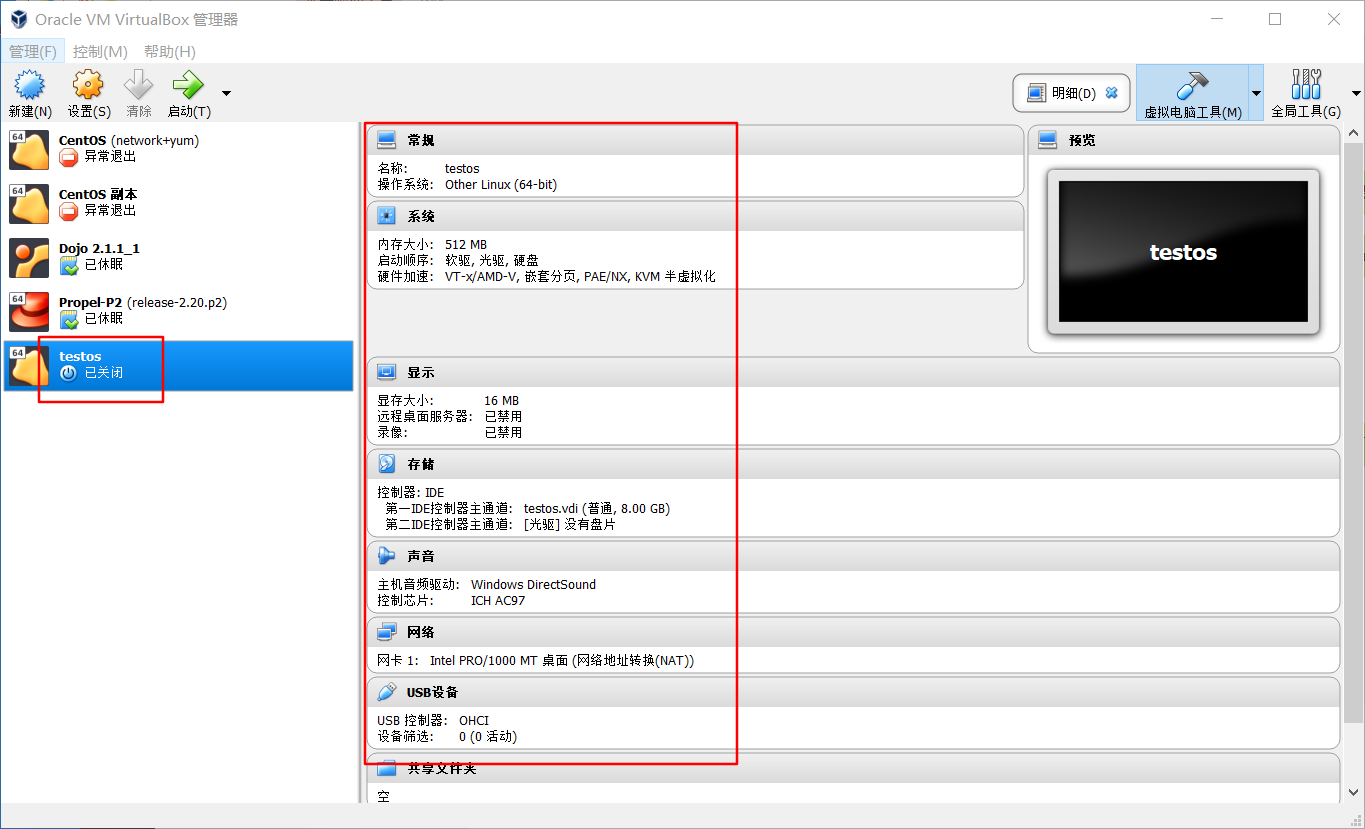Open the 常规 section header link

[x=421, y=140]
